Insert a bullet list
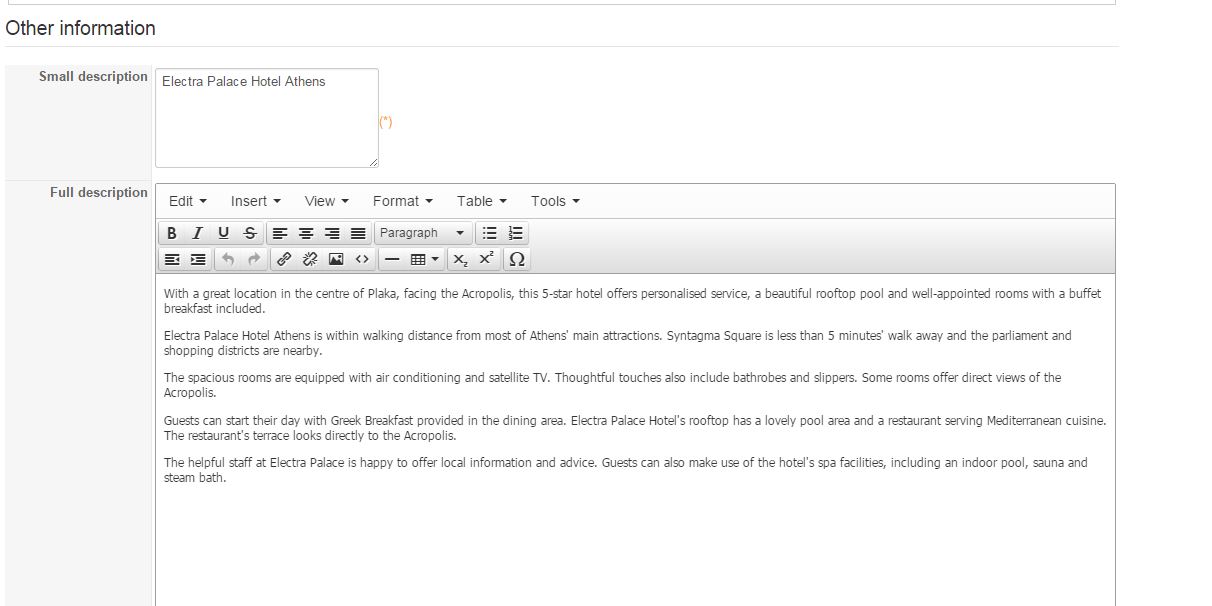Screen dimensions: 1212x606 click(490, 233)
